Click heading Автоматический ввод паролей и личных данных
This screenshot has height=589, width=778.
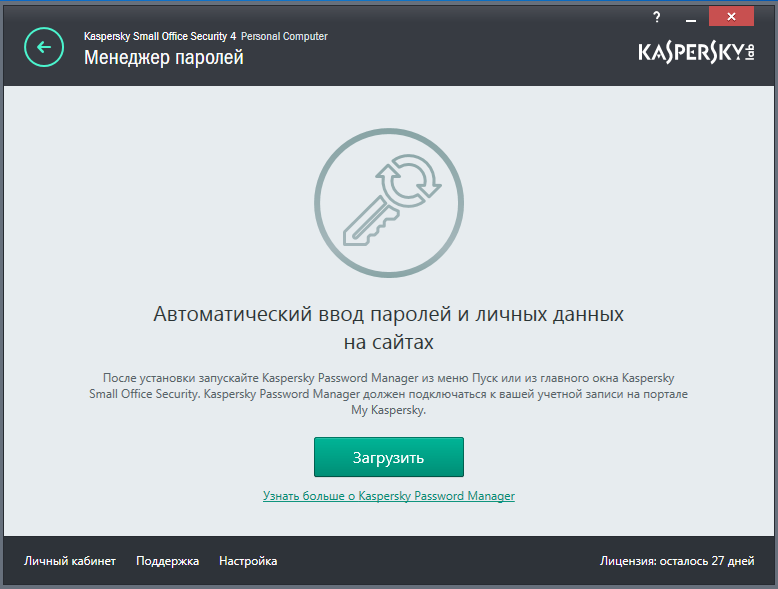(x=389, y=327)
